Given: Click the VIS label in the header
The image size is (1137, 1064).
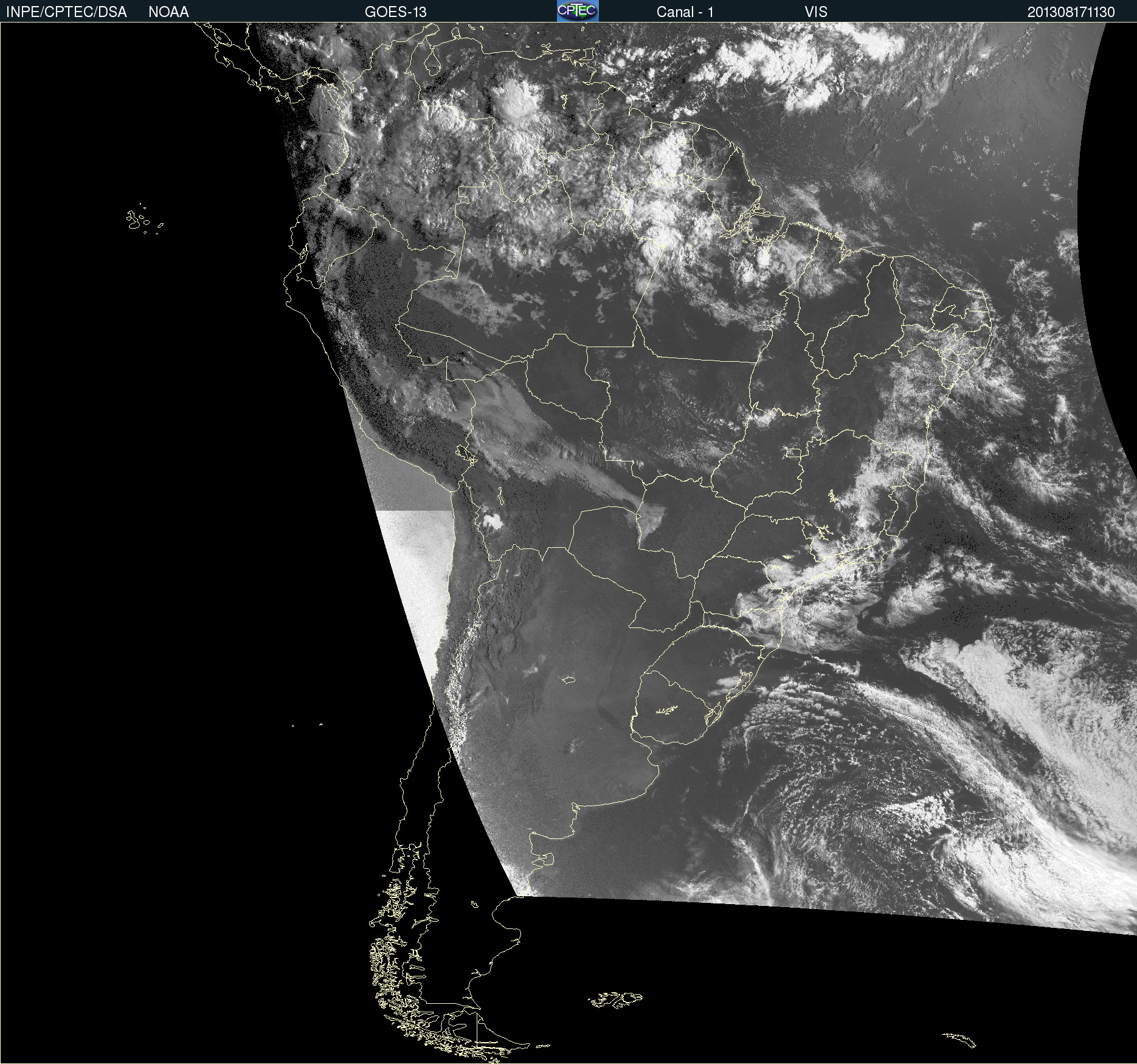Looking at the screenshot, I should click(816, 12).
